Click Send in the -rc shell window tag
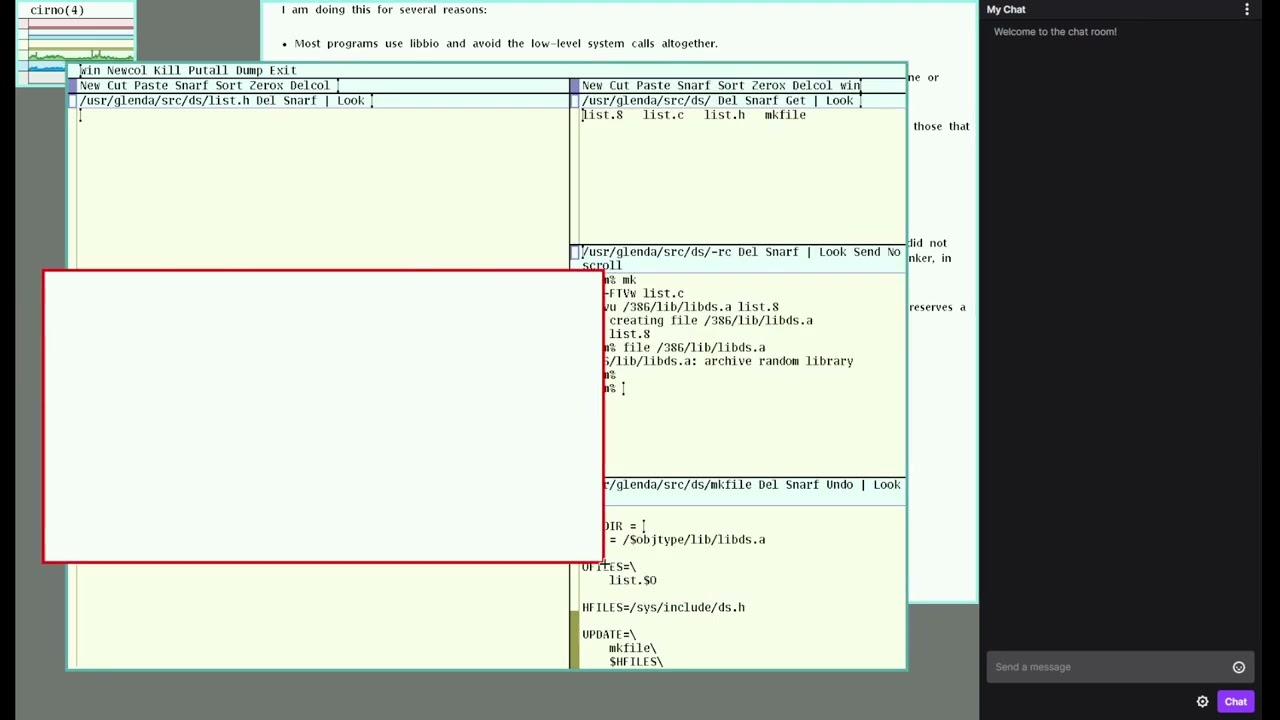 866,252
